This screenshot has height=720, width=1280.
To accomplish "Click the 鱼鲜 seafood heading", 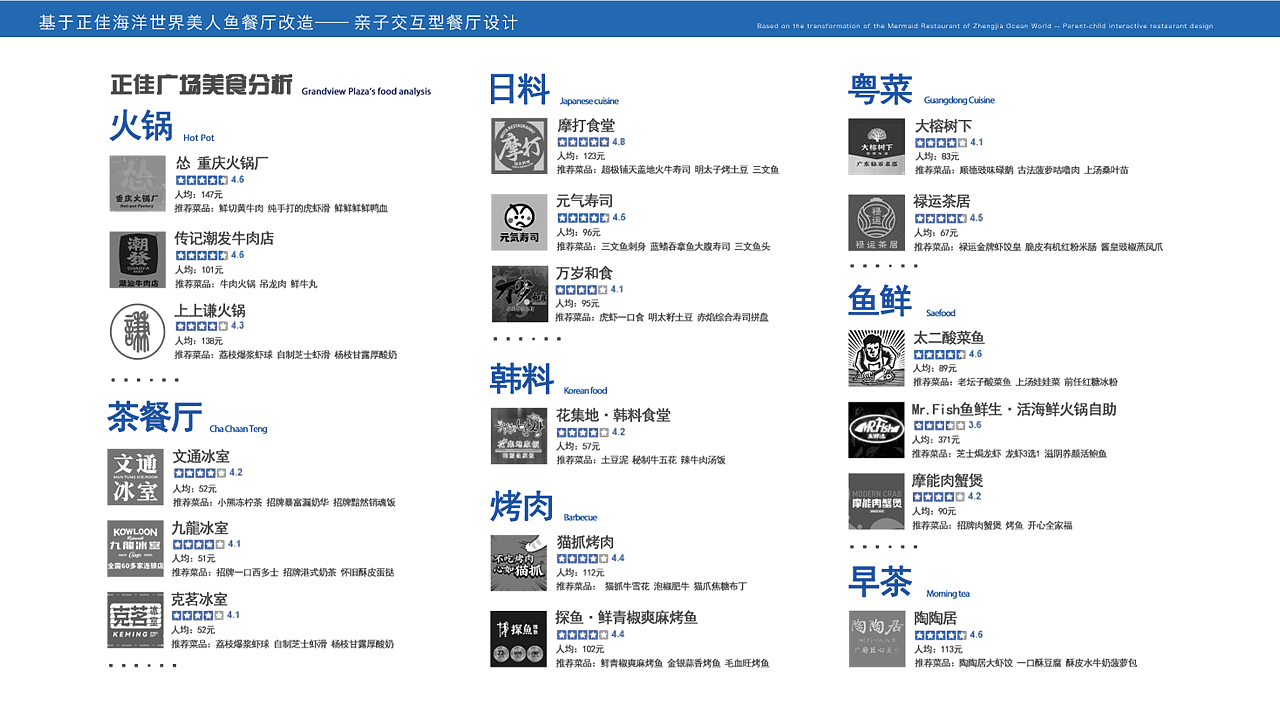I will 880,301.
